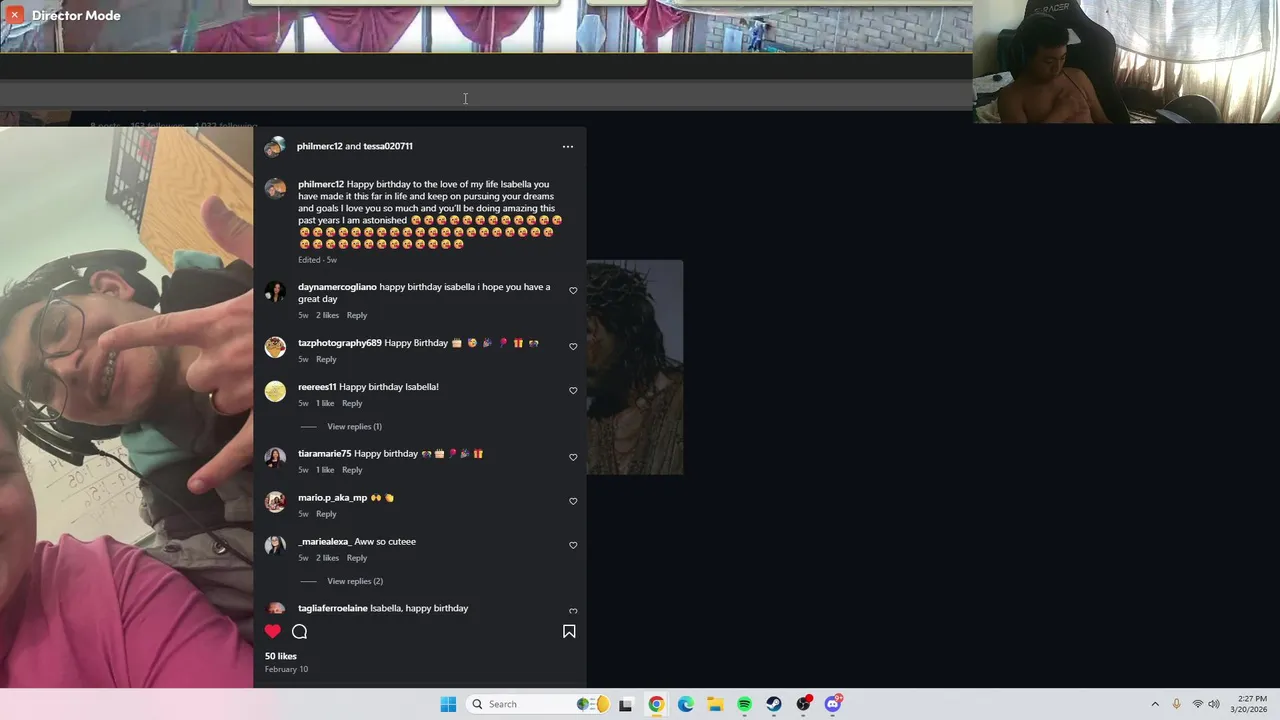Screen dimensions: 1280x720
Task: Reply to daynamercogliano's comment
Action: [x=357, y=315]
